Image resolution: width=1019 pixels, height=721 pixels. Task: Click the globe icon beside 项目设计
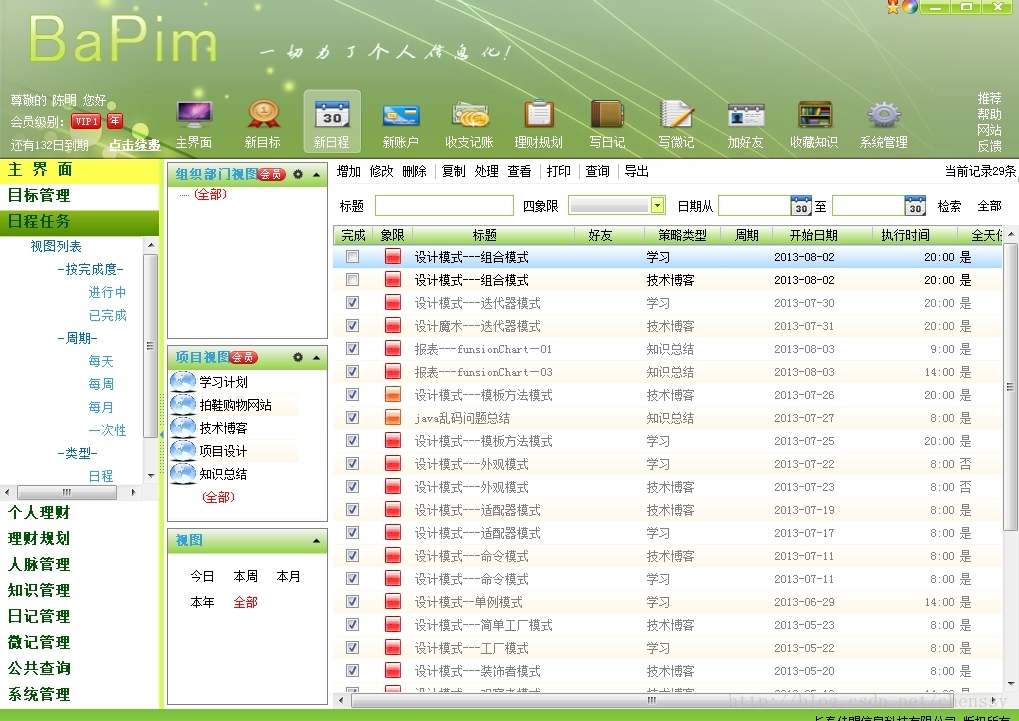183,450
